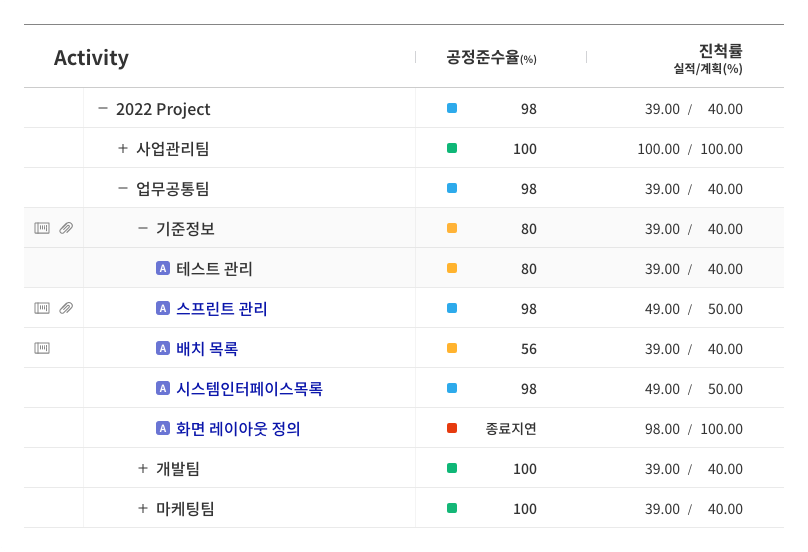Select the 테스트 관리 activity row

403,268
